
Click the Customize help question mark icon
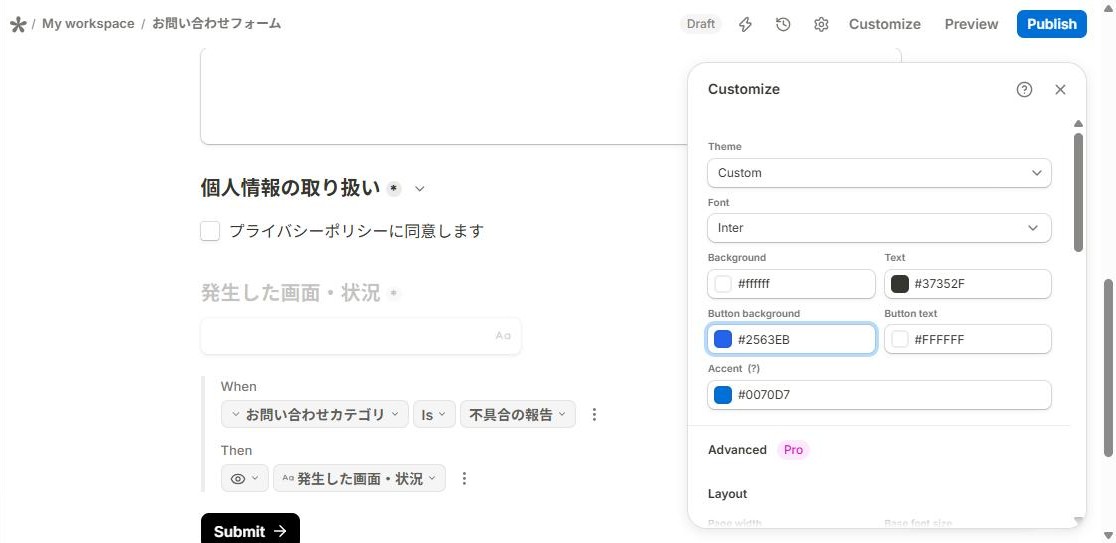click(1024, 89)
